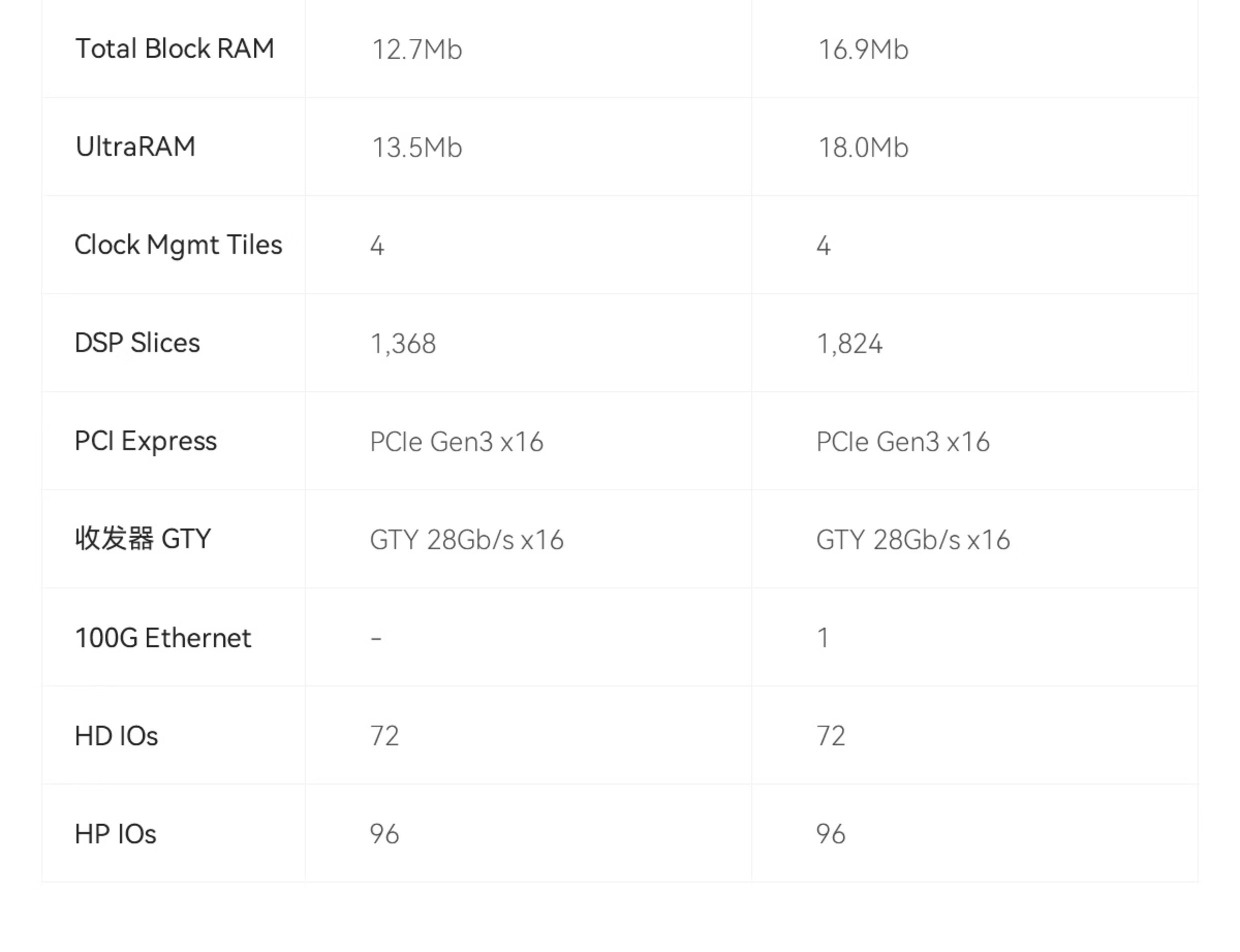Click the 1,824 DSP Slices value
The height and width of the screenshot is (952, 1240).
pyautogui.click(x=849, y=344)
